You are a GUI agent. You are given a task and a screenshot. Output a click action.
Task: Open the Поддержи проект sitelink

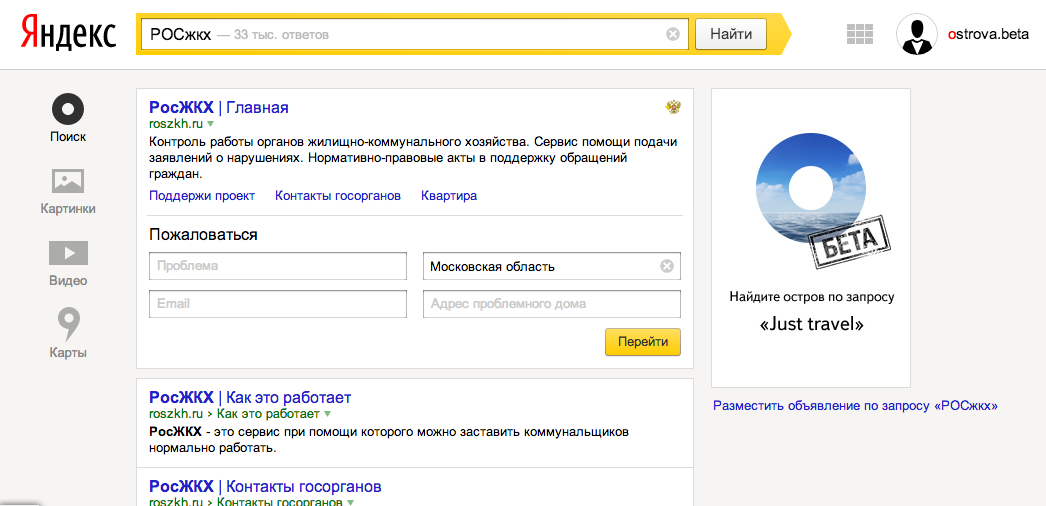201,196
